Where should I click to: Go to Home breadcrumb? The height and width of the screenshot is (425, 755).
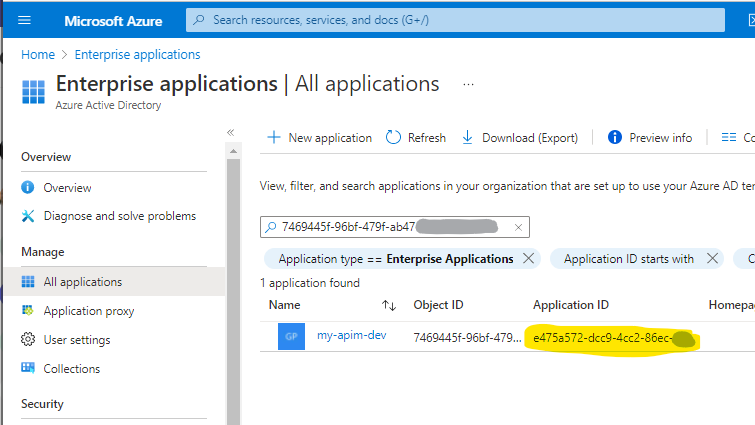coord(38,54)
